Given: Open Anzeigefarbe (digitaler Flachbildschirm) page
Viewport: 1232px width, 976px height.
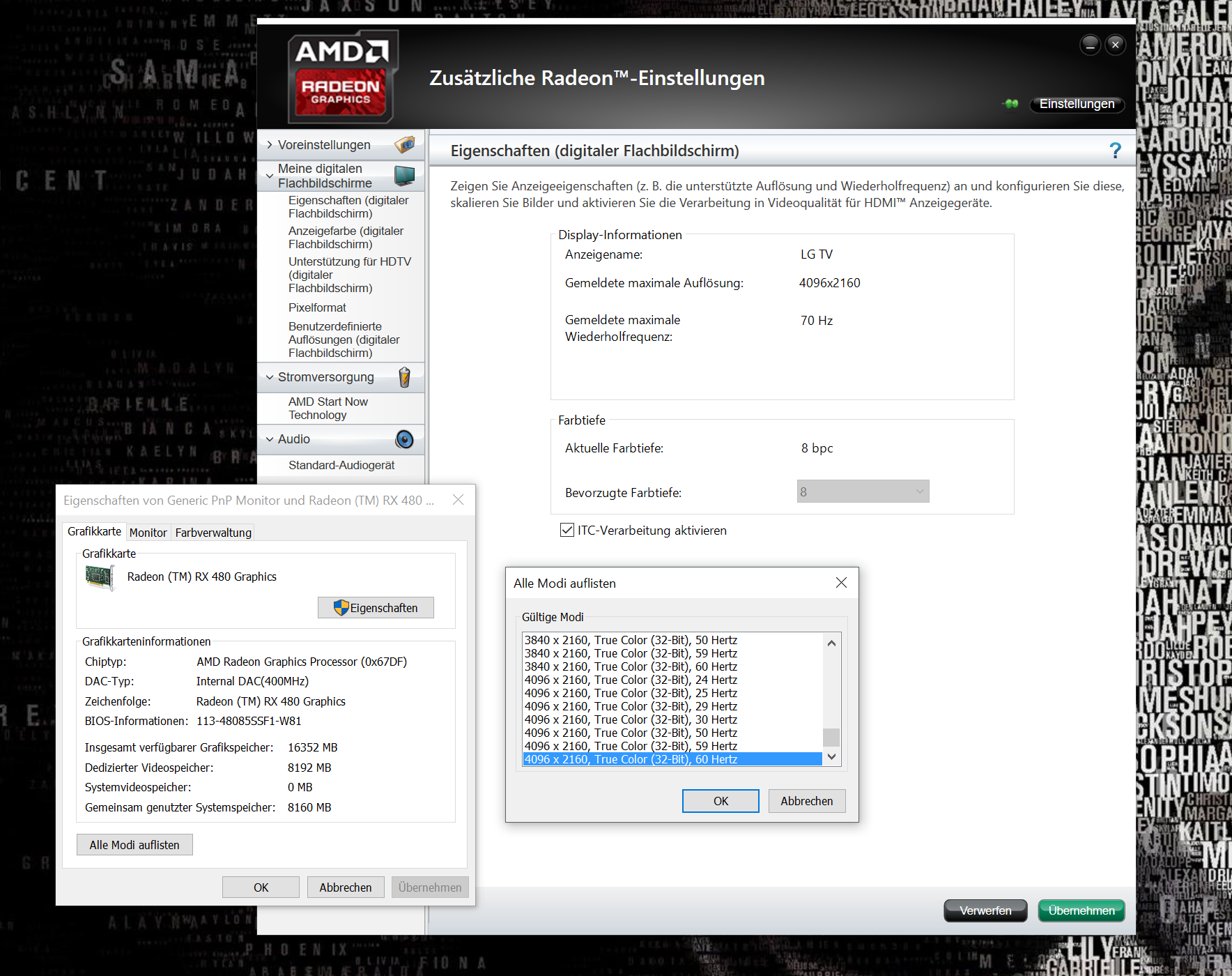Looking at the screenshot, I should point(346,238).
